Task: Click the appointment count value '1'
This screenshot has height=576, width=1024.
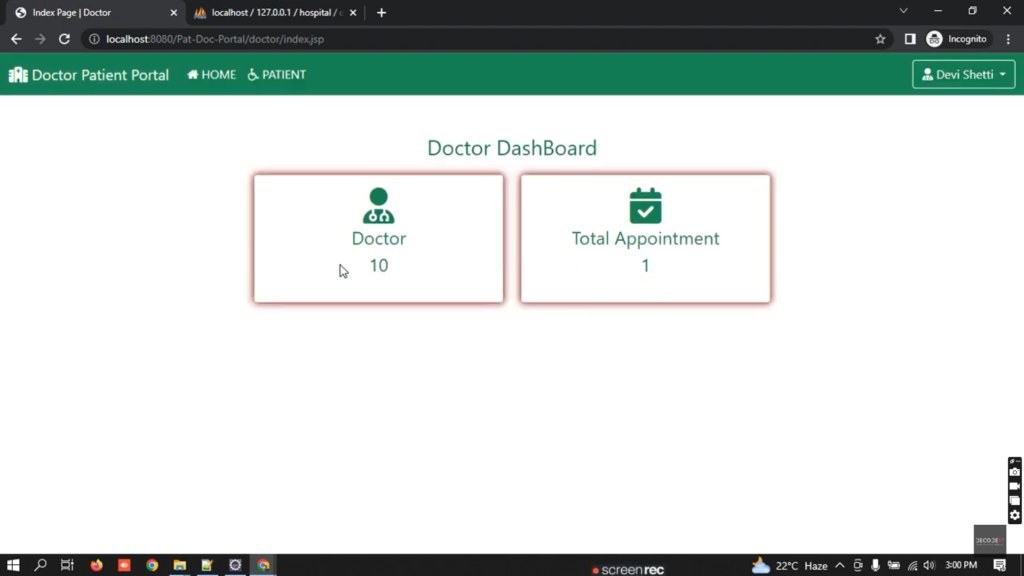Action: [645, 265]
